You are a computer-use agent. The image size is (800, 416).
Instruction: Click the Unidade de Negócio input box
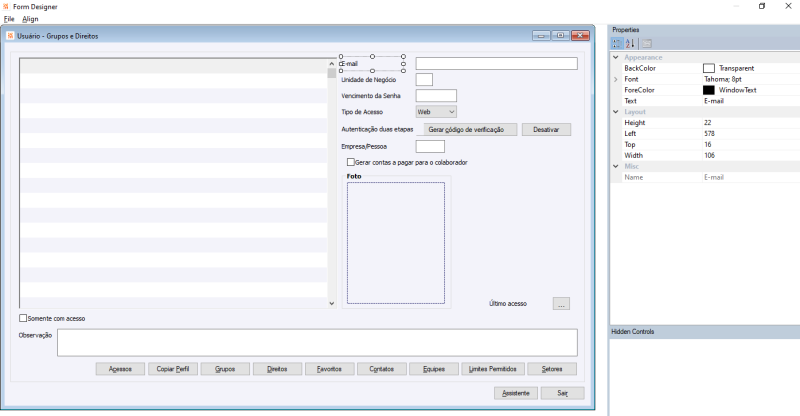point(424,80)
